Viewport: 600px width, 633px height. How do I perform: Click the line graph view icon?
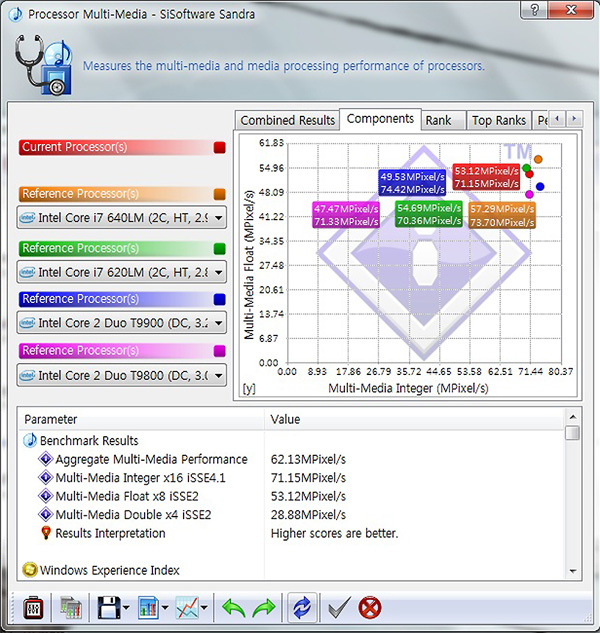click(187, 608)
